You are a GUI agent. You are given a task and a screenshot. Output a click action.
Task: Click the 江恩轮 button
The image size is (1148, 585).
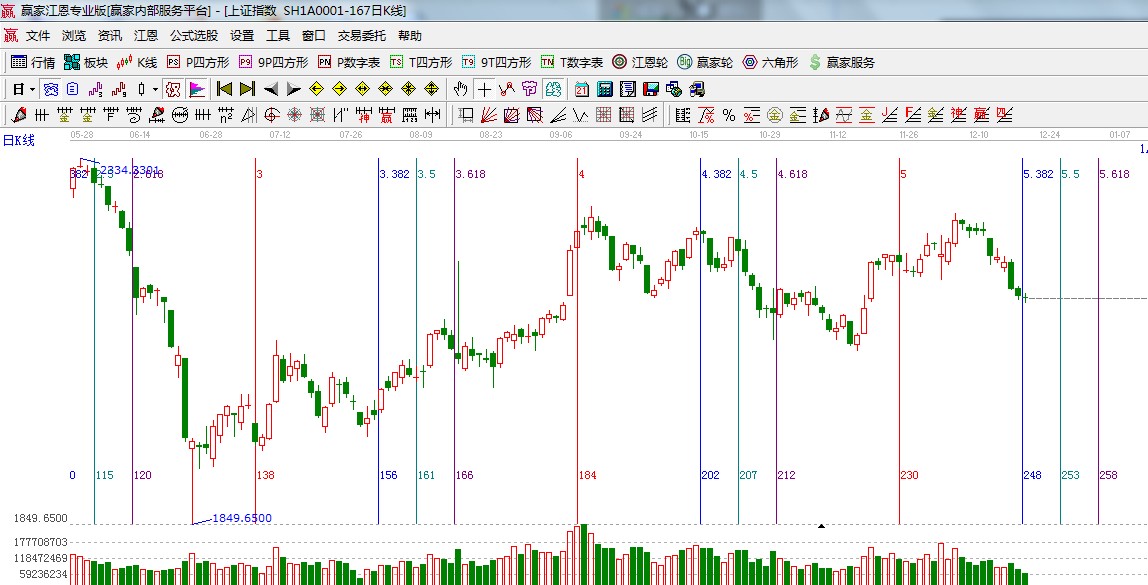click(x=640, y=62)
